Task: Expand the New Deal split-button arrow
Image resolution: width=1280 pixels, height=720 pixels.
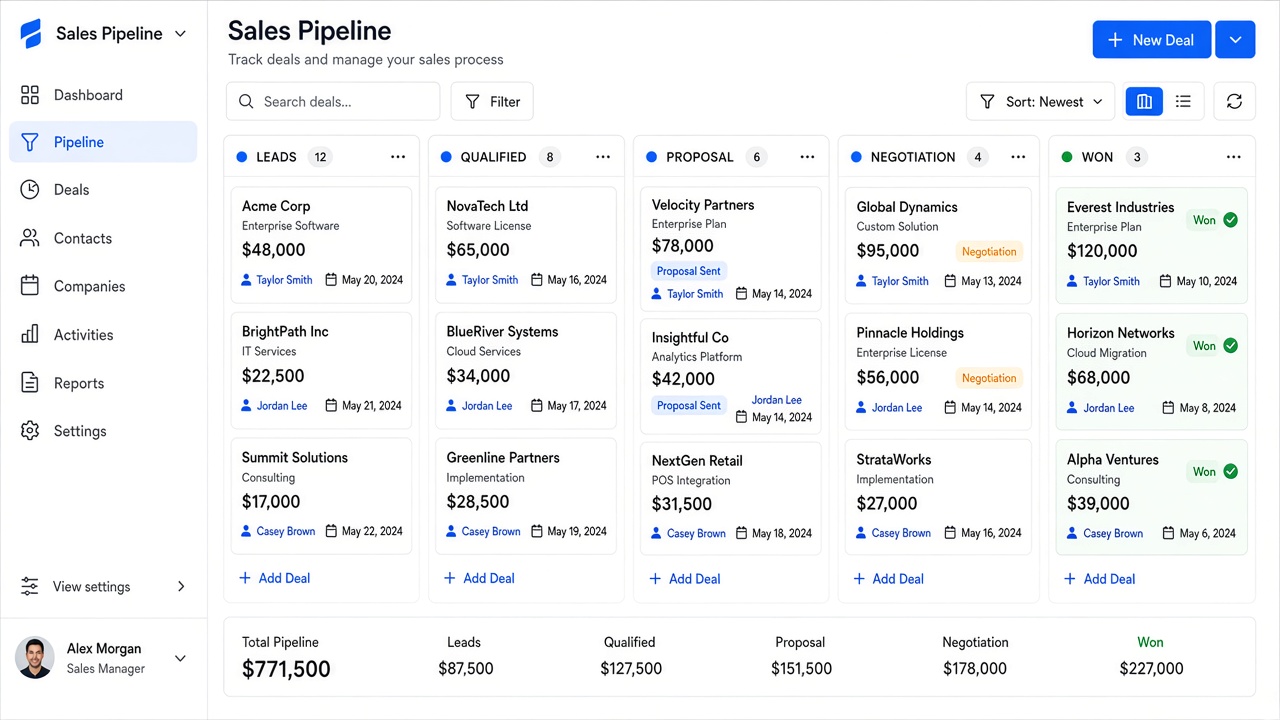Action: point(1235,40)
